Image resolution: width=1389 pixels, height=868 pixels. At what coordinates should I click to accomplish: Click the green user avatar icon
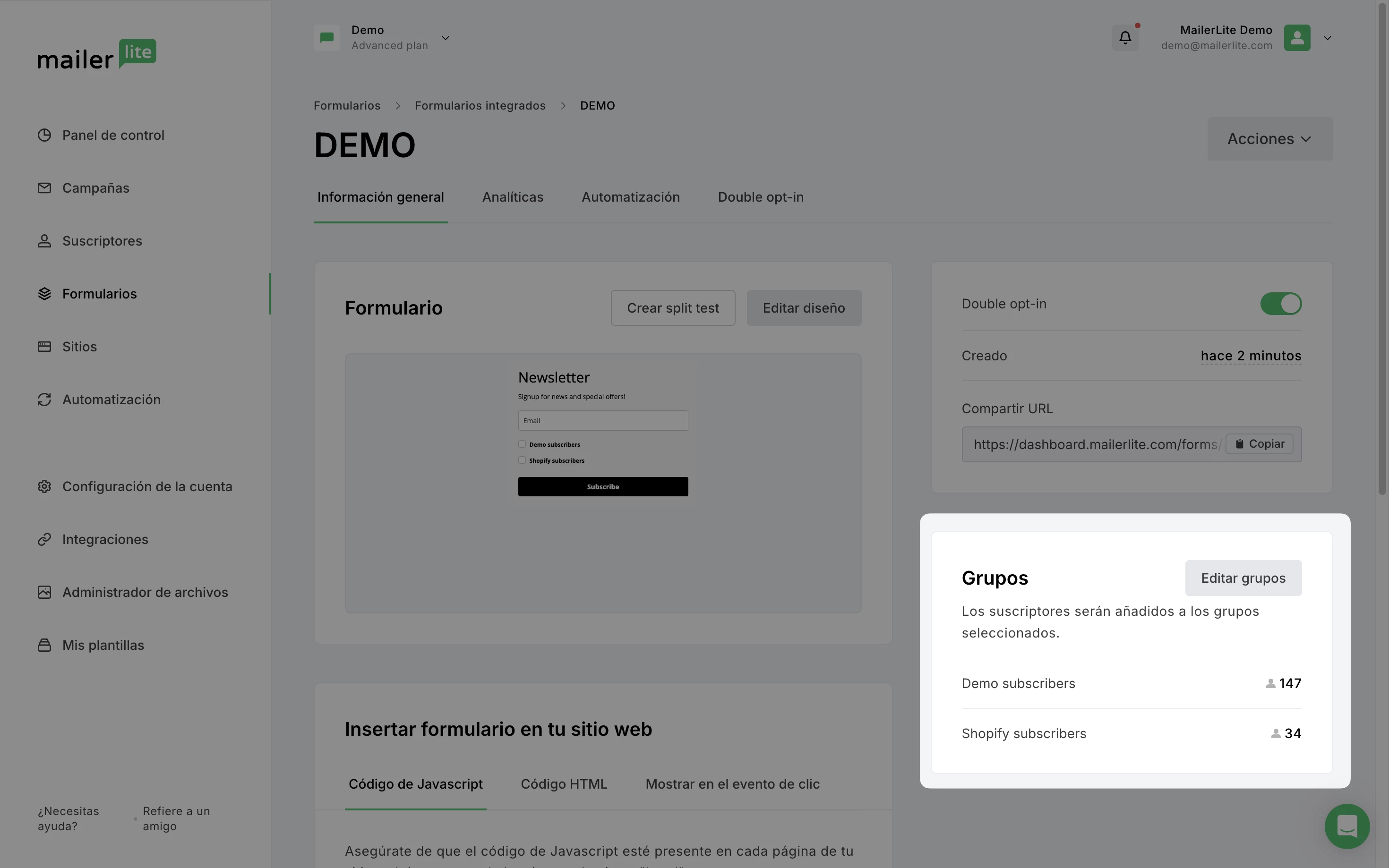[x=1296, y=38]
